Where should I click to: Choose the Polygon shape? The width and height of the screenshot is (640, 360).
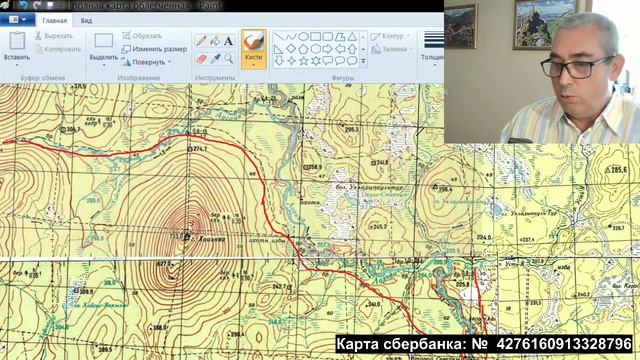point(340,37)
